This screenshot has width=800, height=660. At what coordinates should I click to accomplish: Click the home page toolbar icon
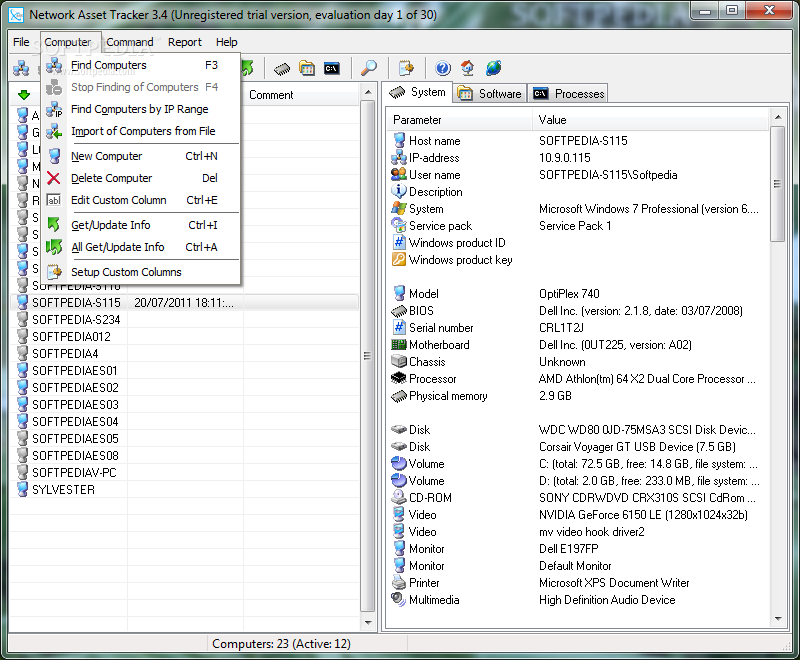click(x=467, y=68)
